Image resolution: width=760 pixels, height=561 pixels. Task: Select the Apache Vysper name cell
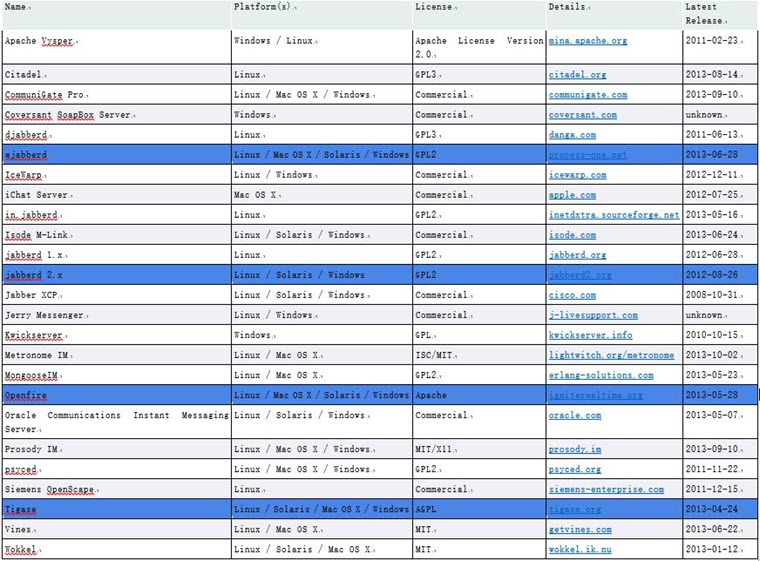(117, 47)
